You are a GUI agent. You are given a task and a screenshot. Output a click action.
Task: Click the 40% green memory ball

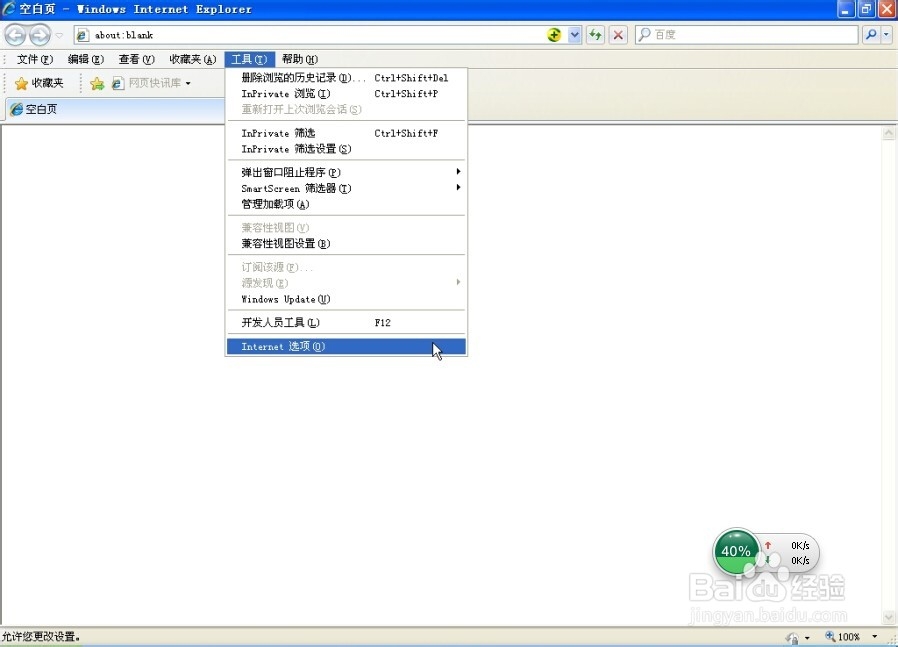click(736, 551)
